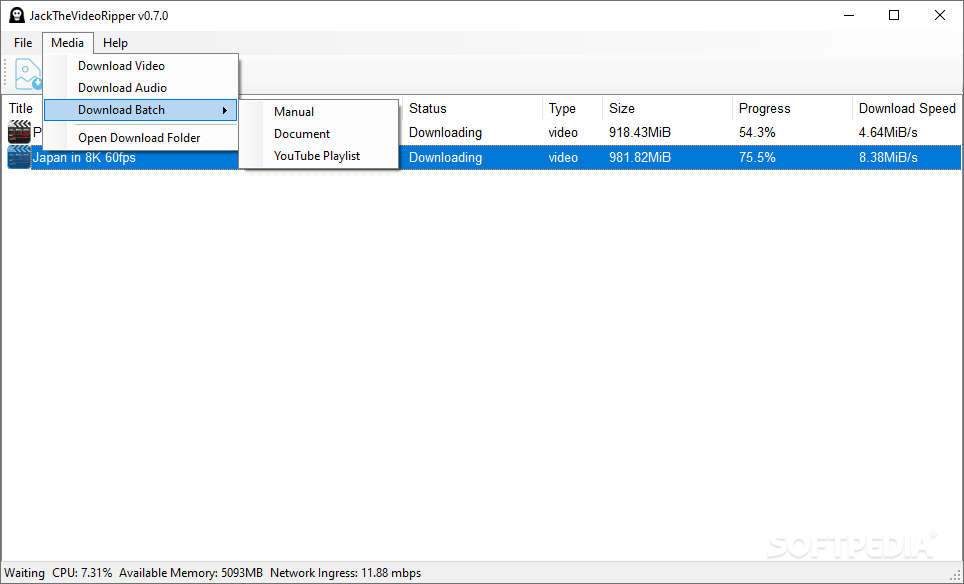This screenshot has width=964, height=584.
Task: Click the 4.64MiB/s speed cell
Action: (x=888, y=132)
